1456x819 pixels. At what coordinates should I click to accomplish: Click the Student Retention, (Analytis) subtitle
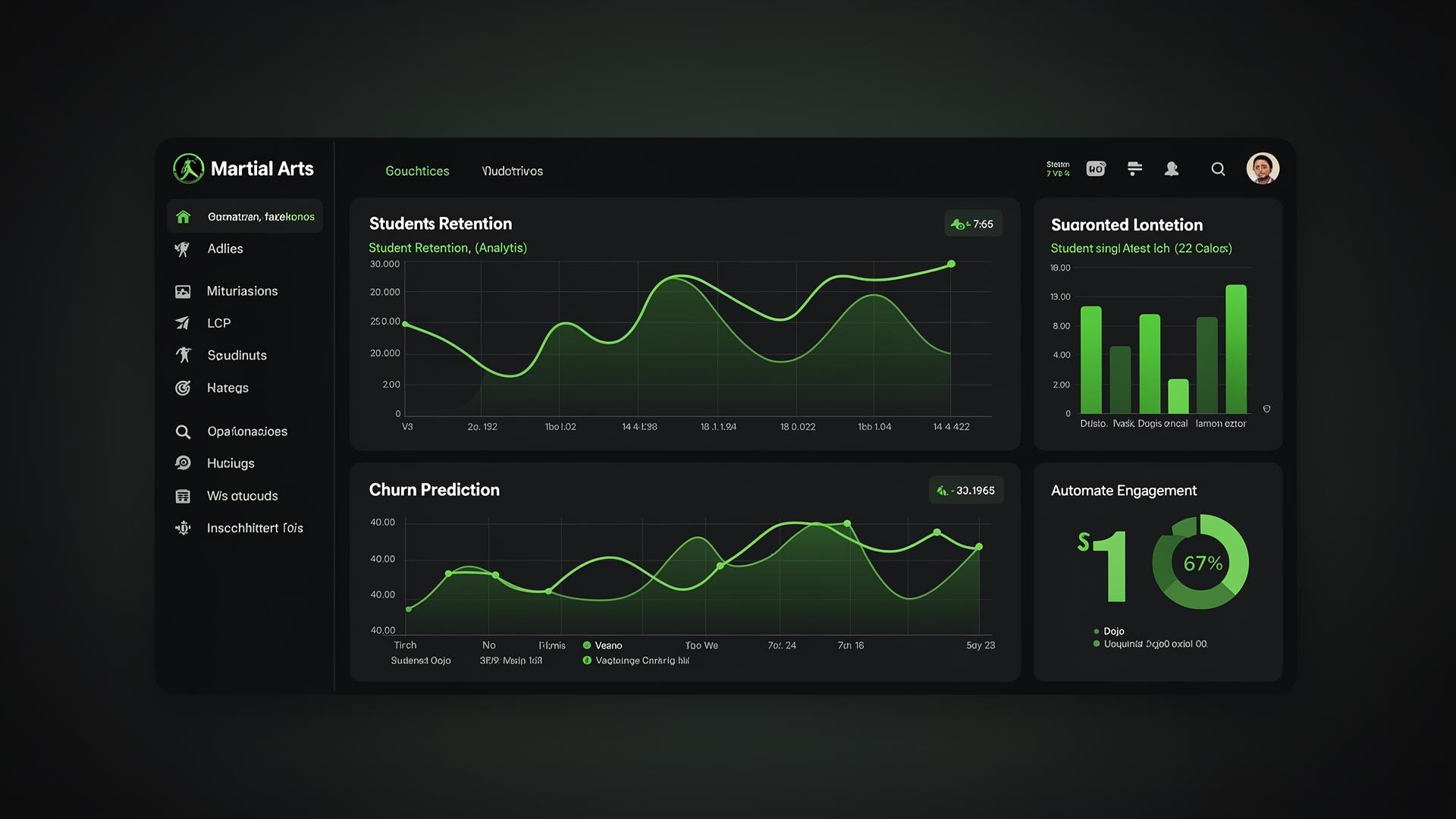[x=447, y=249]
